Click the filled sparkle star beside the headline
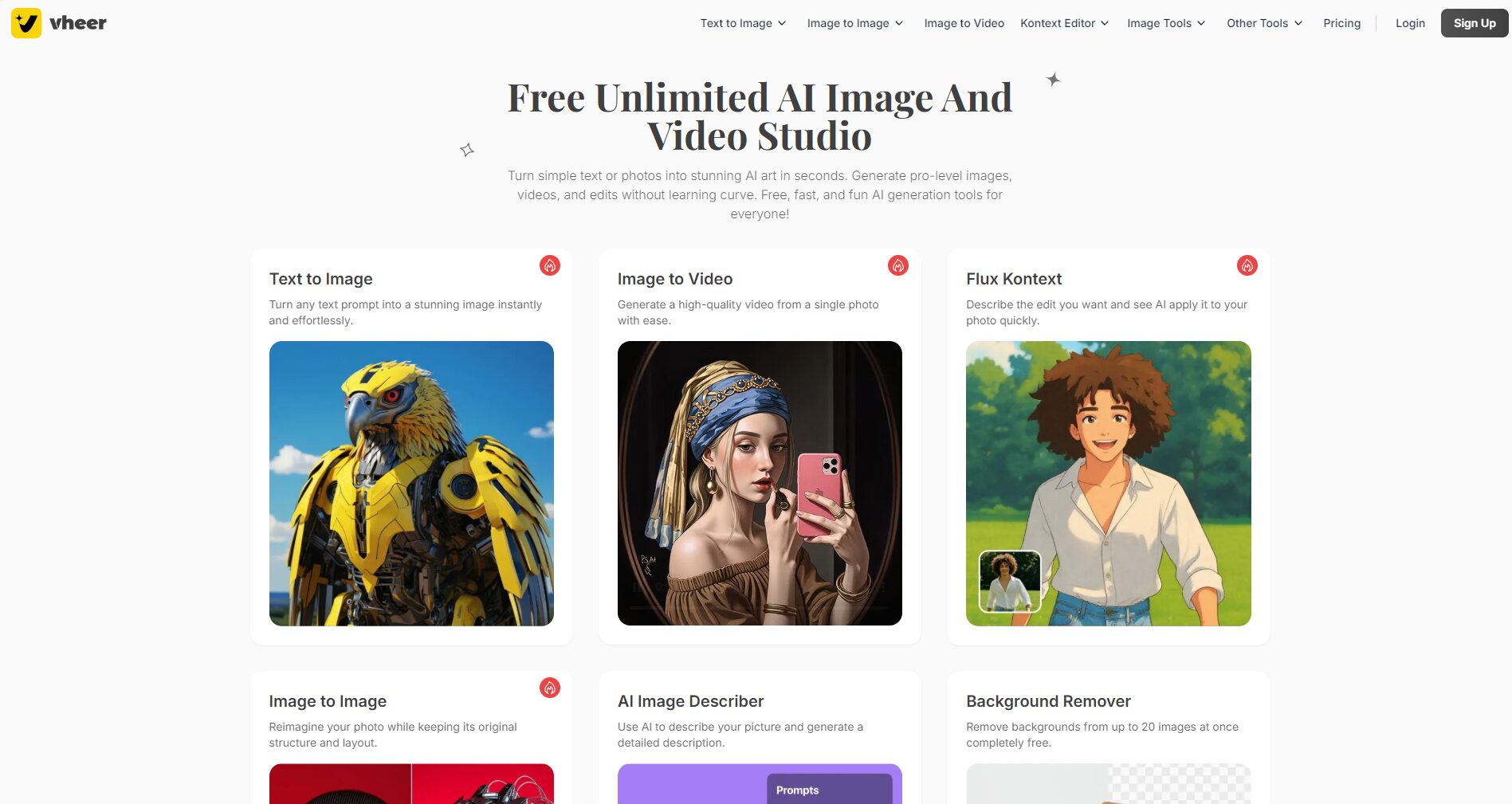1512x804 pixels. 1053,80
